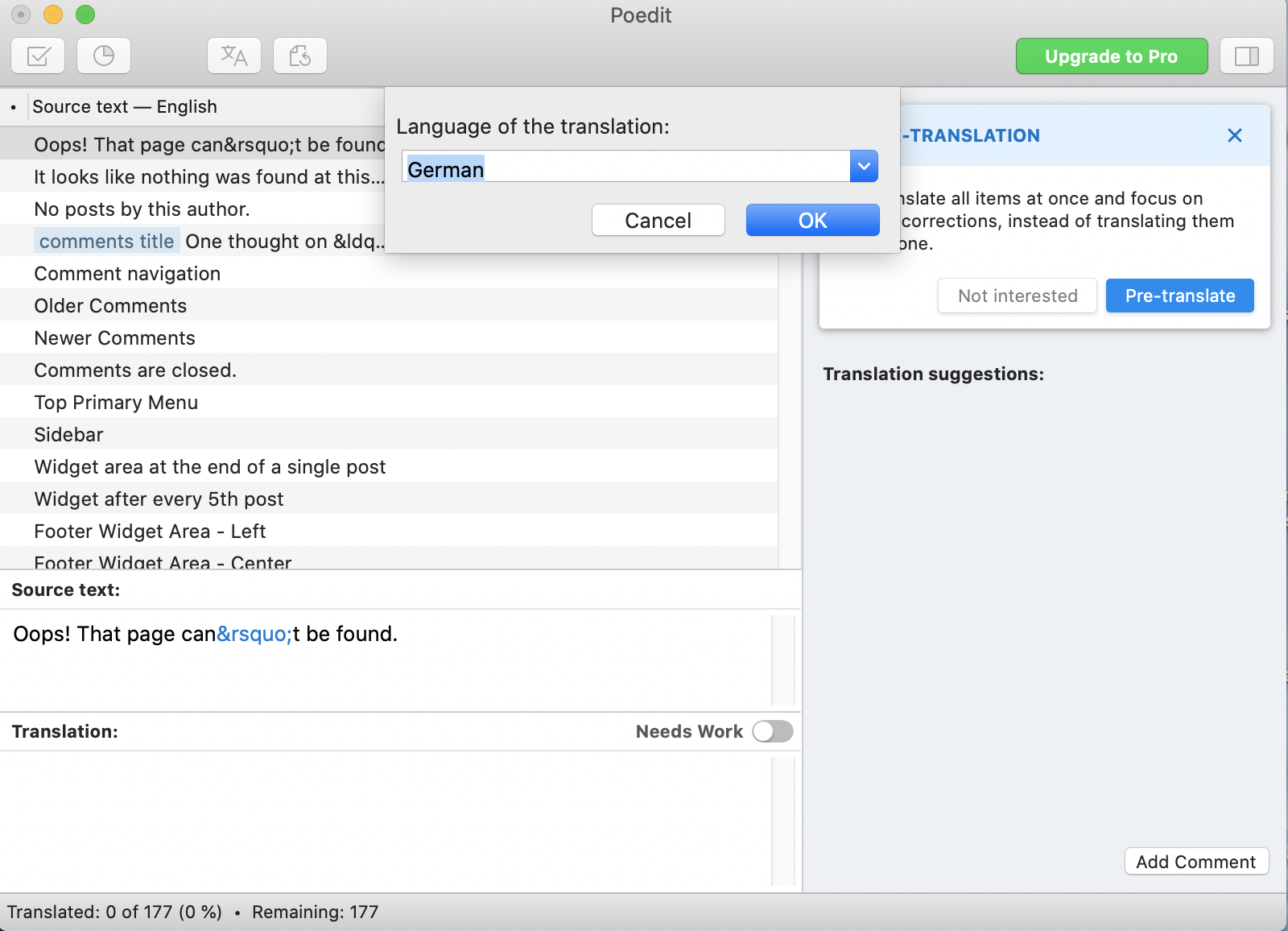Click the Add Comment button
Image resolution: width=1288 pixels, height=931 pixels.
click(1195, 862)
